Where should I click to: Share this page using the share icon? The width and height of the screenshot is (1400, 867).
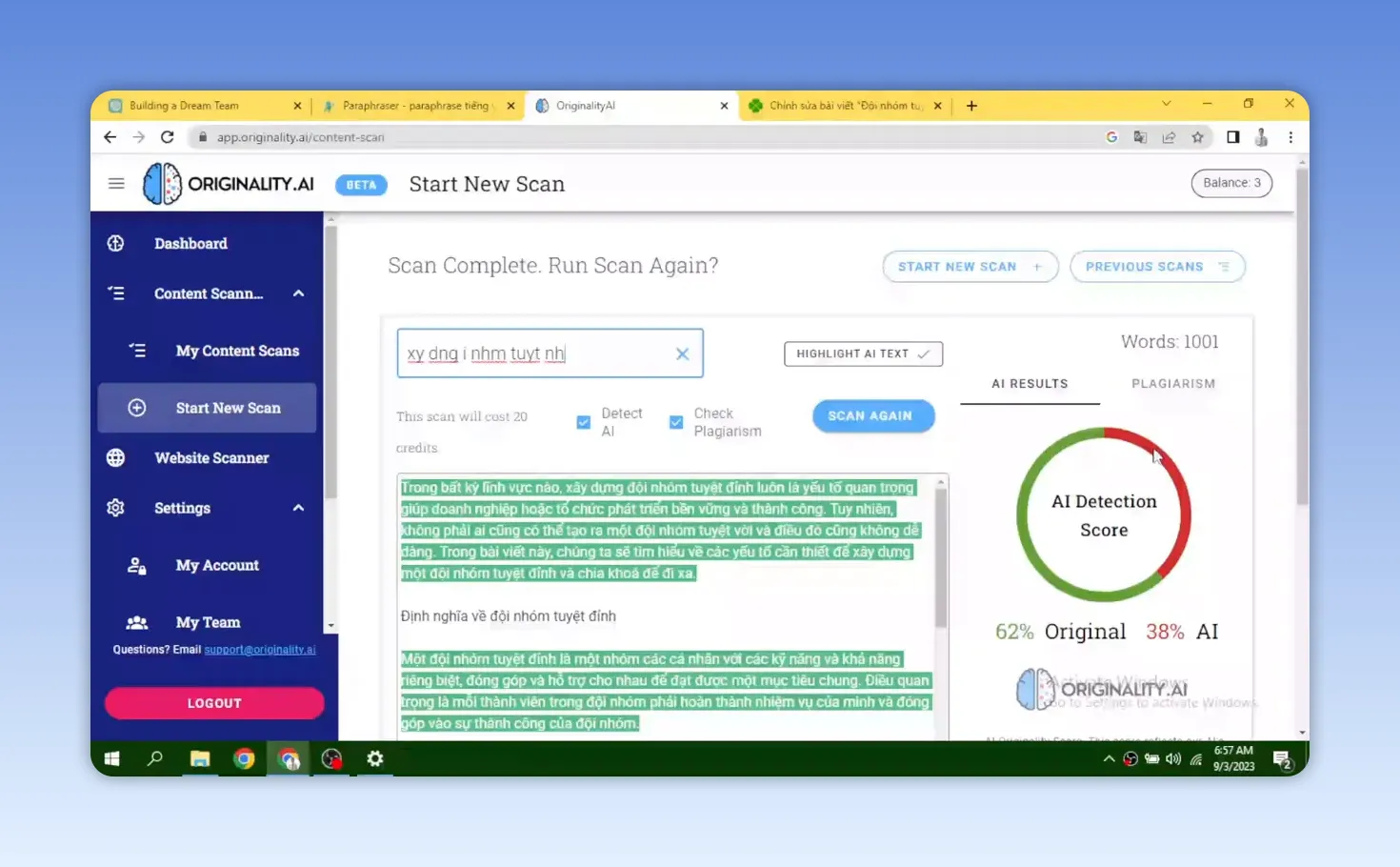(1169, 137)
